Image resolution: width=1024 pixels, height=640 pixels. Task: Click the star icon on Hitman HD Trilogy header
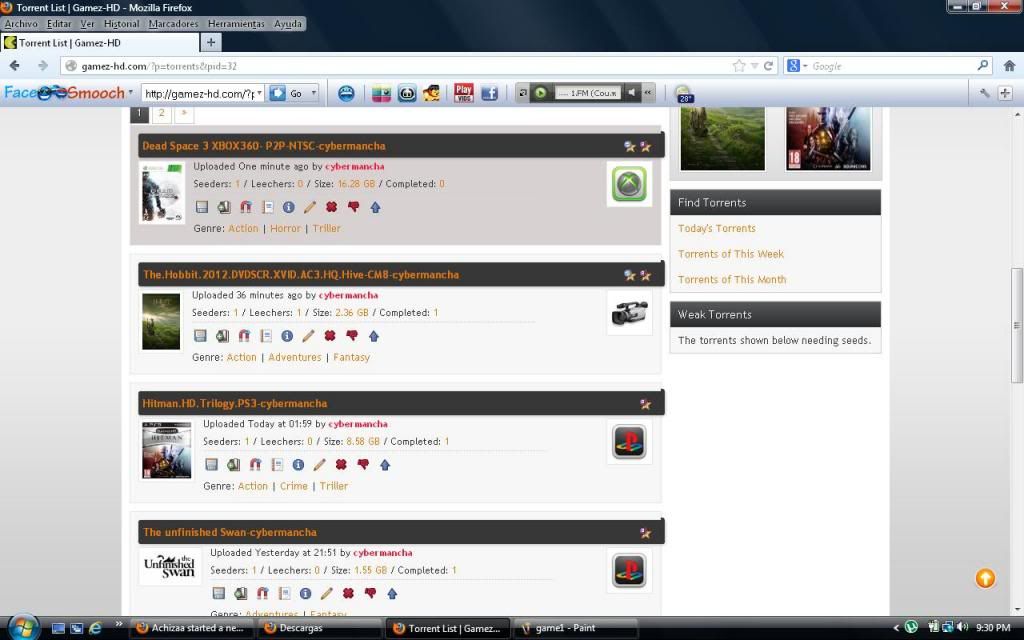645,404
